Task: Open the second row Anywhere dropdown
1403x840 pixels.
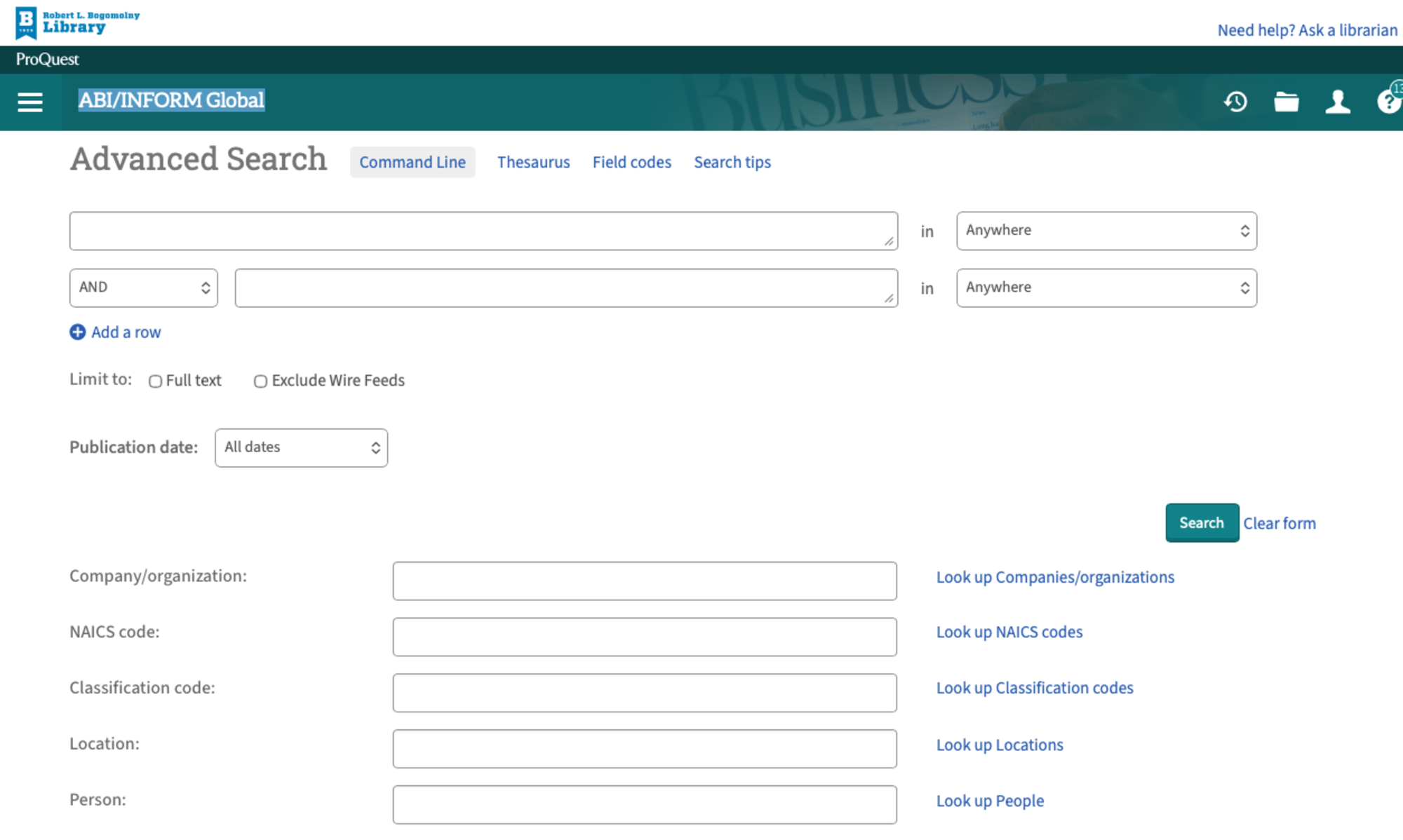Action: [x=1106, y=287]
